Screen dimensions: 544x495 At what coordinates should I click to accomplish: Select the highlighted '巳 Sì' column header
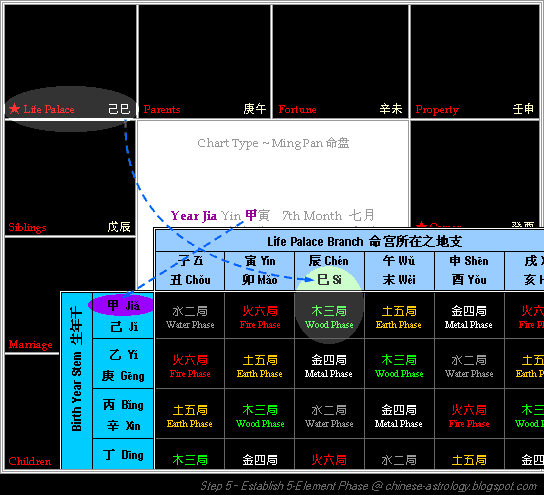[x=329, y=280]
